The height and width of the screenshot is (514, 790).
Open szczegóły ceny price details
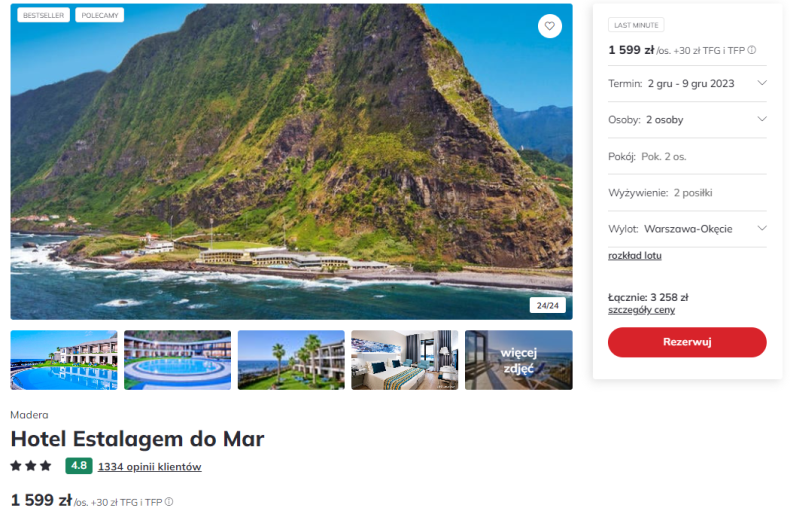pyautogui.click(x=641, y=310)
